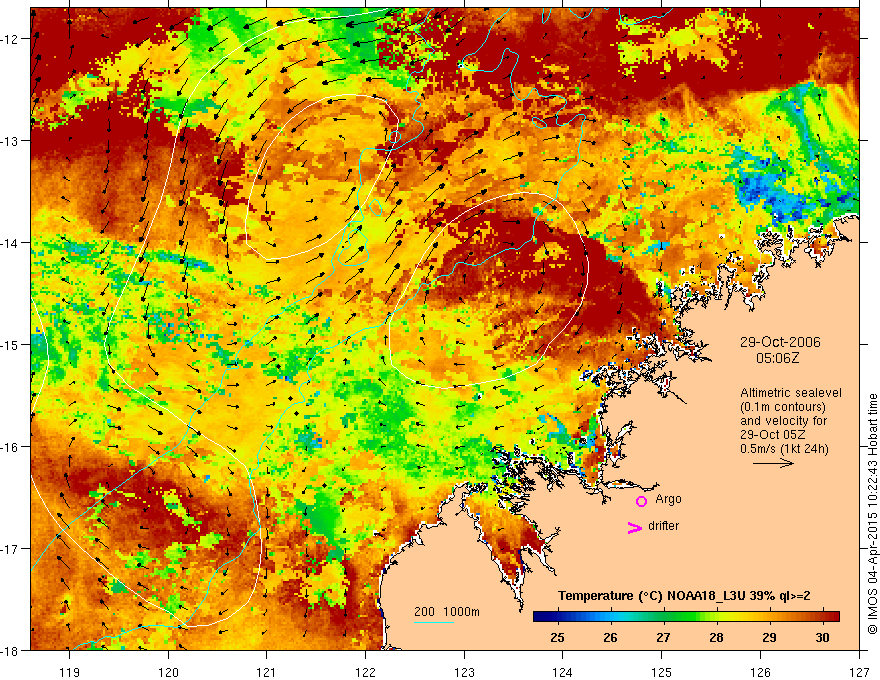
Task: Click the 'and velocity for' caption line
Action: [x=783, y=421]
